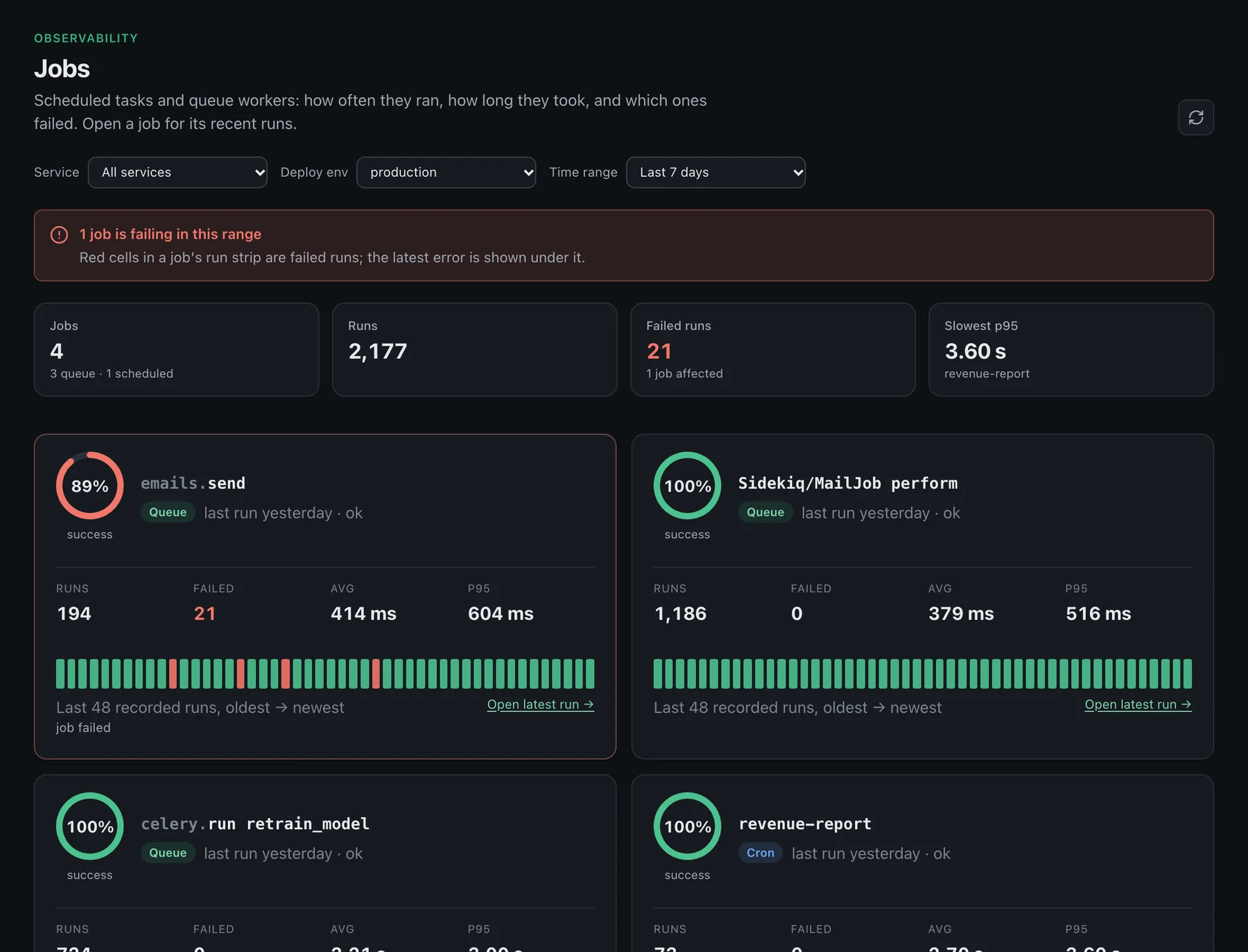Click the '1 job is failing in this range' heading
This screenshot has width=1248, height=952.
[x=170, y=234]
